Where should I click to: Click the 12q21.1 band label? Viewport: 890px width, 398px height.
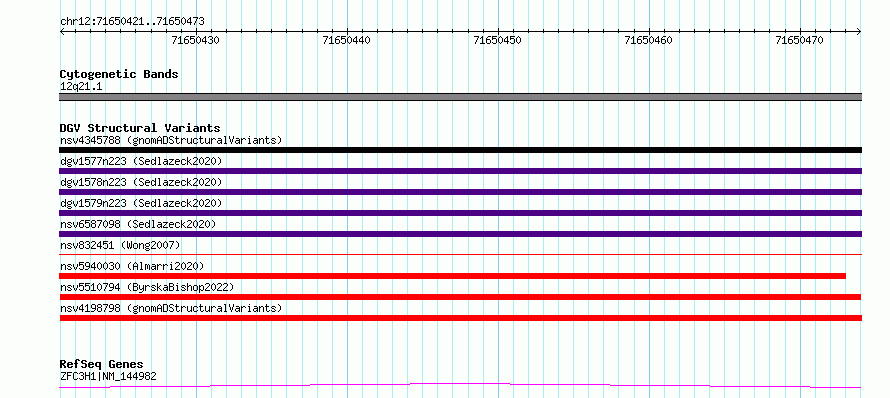point(81,87)
